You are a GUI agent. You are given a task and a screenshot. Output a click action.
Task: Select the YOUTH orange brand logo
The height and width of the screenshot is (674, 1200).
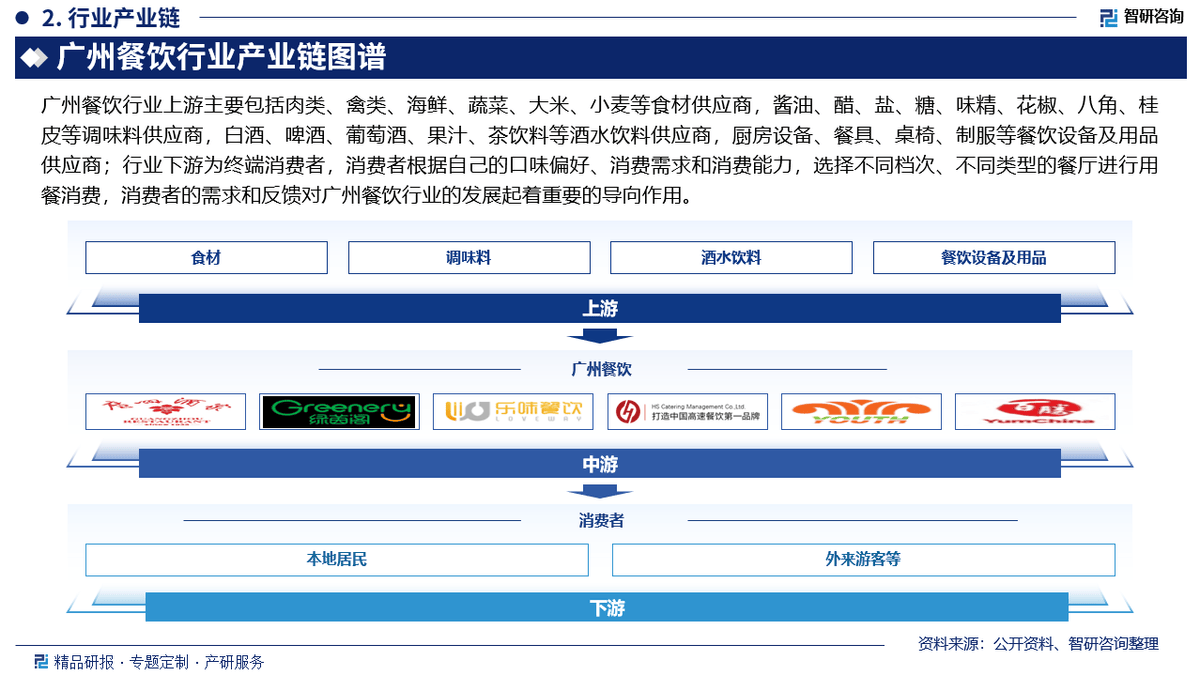[x=862, y=411]
